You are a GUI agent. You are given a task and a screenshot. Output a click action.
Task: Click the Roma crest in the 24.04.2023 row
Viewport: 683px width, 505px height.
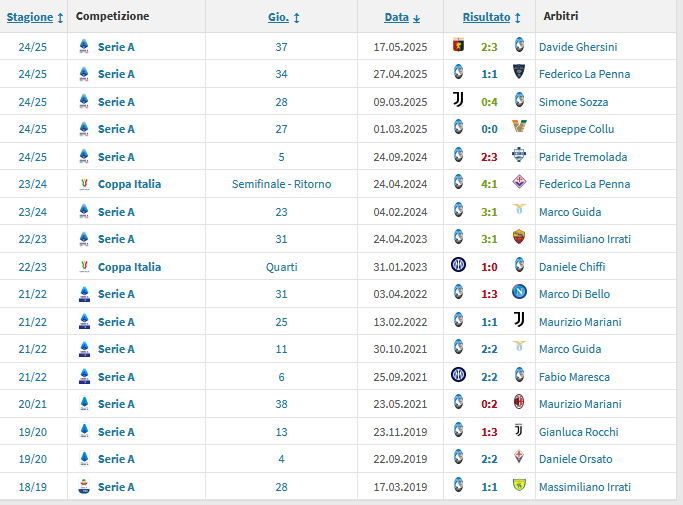click(x=519, y=239)
